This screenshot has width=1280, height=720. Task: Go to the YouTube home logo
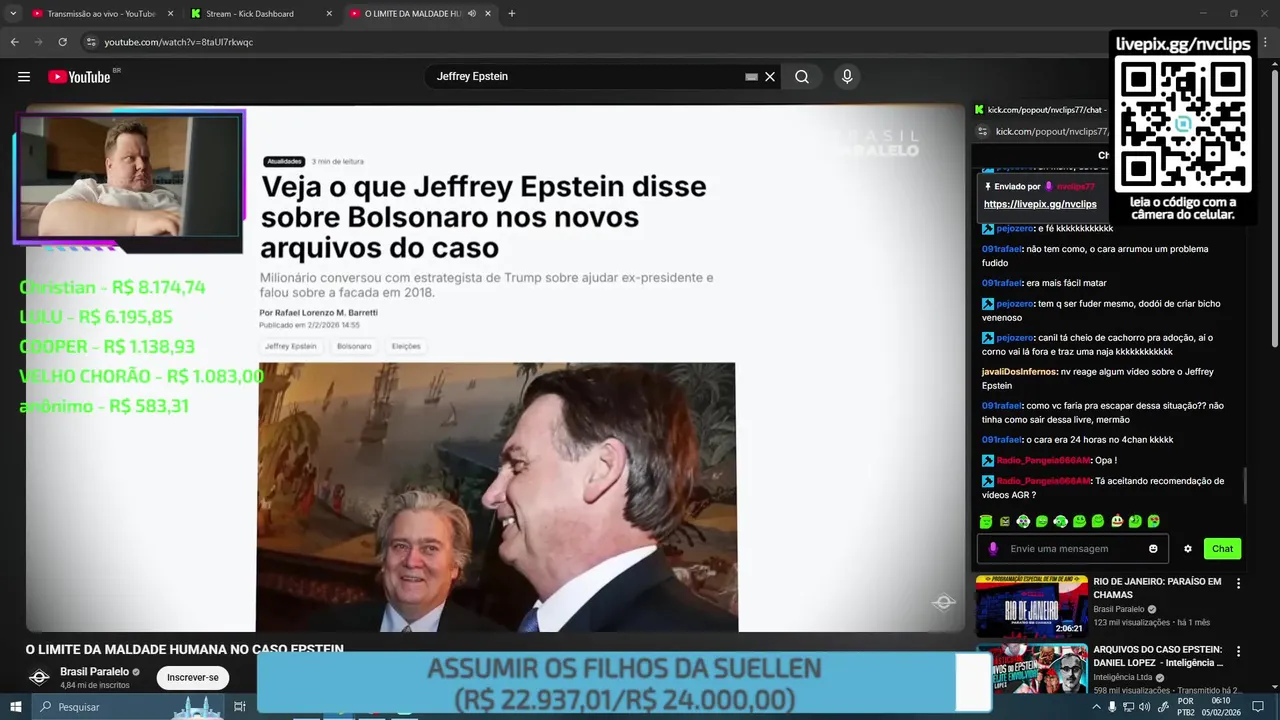[x=79, y=77]
